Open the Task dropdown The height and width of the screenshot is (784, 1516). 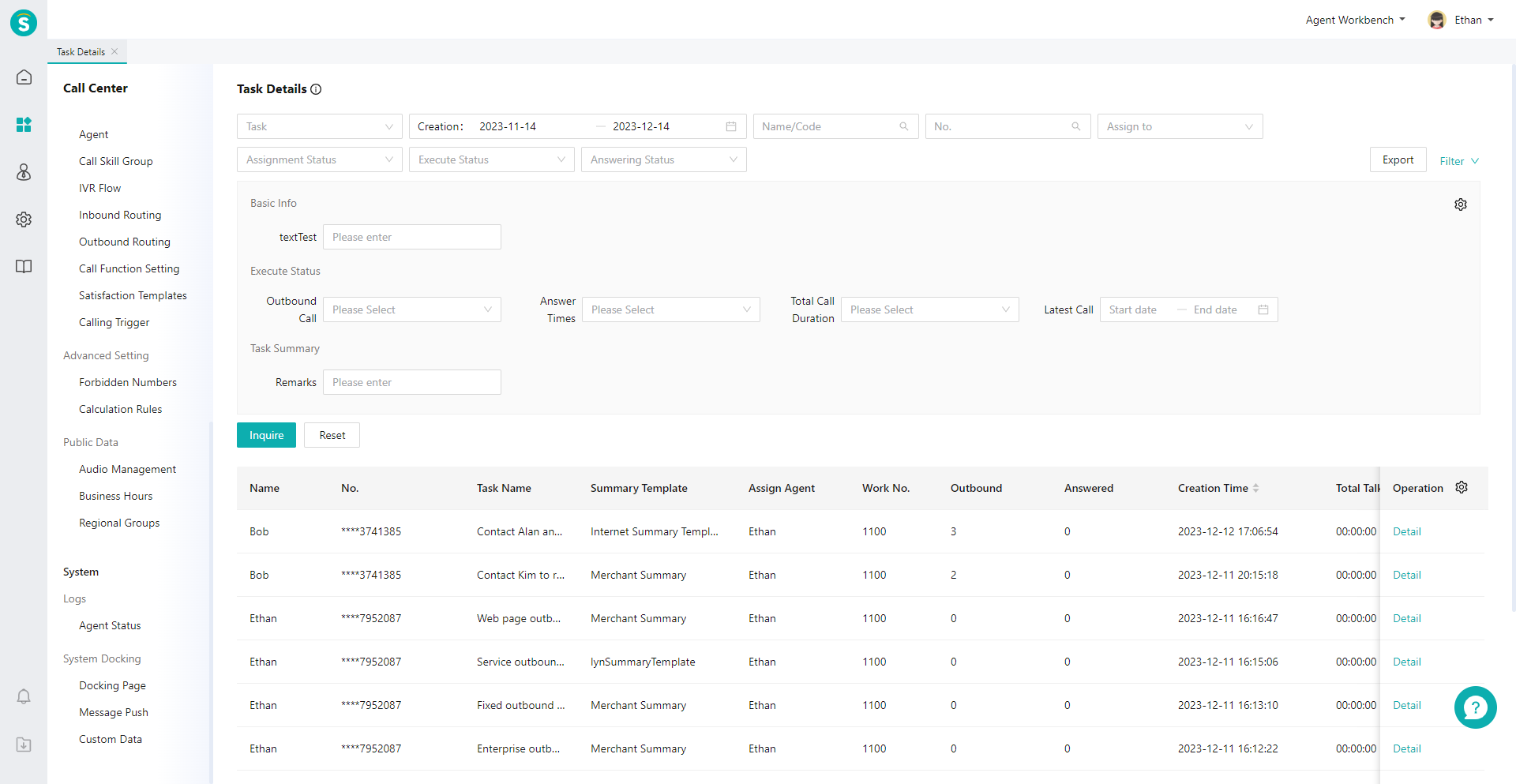click(x=320, y=126)
